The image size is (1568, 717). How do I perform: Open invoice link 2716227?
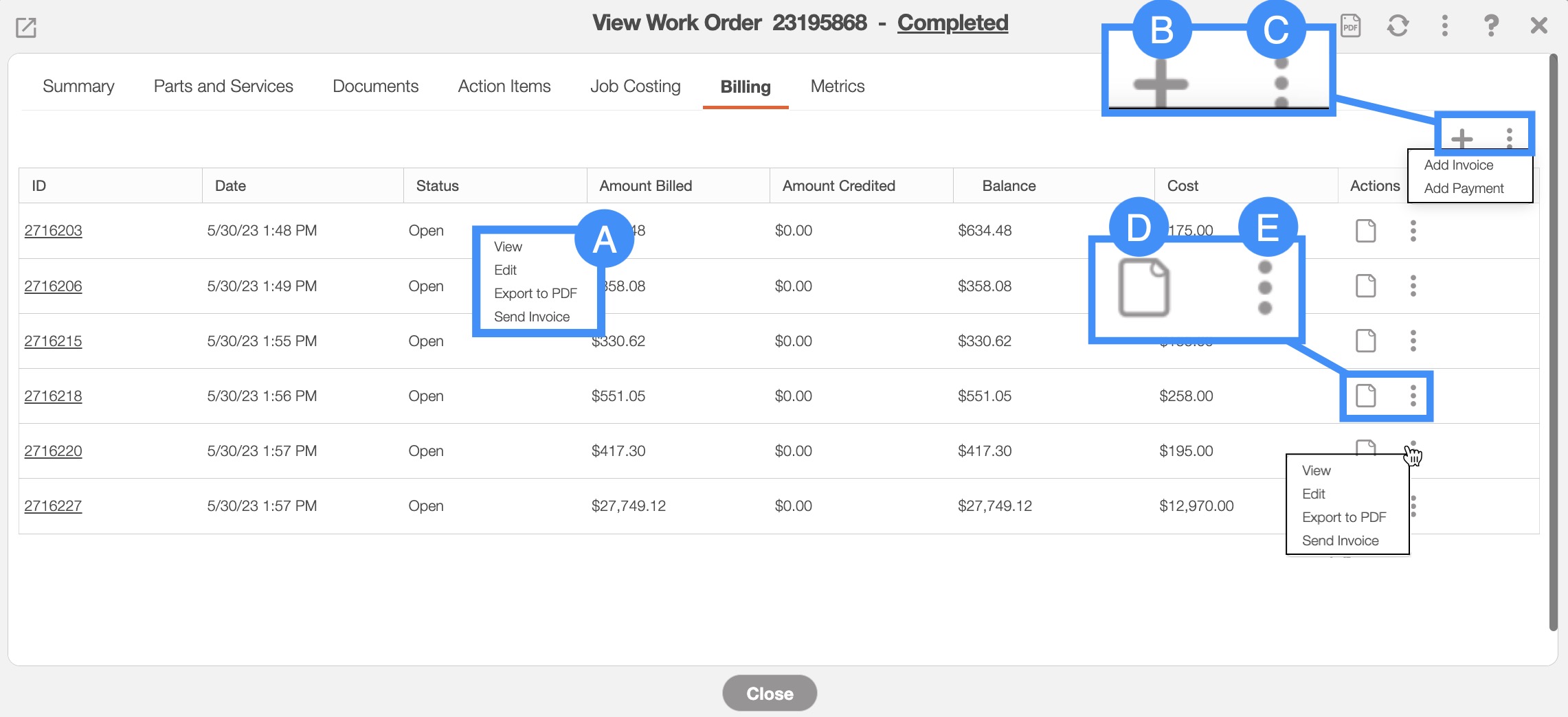(53, 506)
